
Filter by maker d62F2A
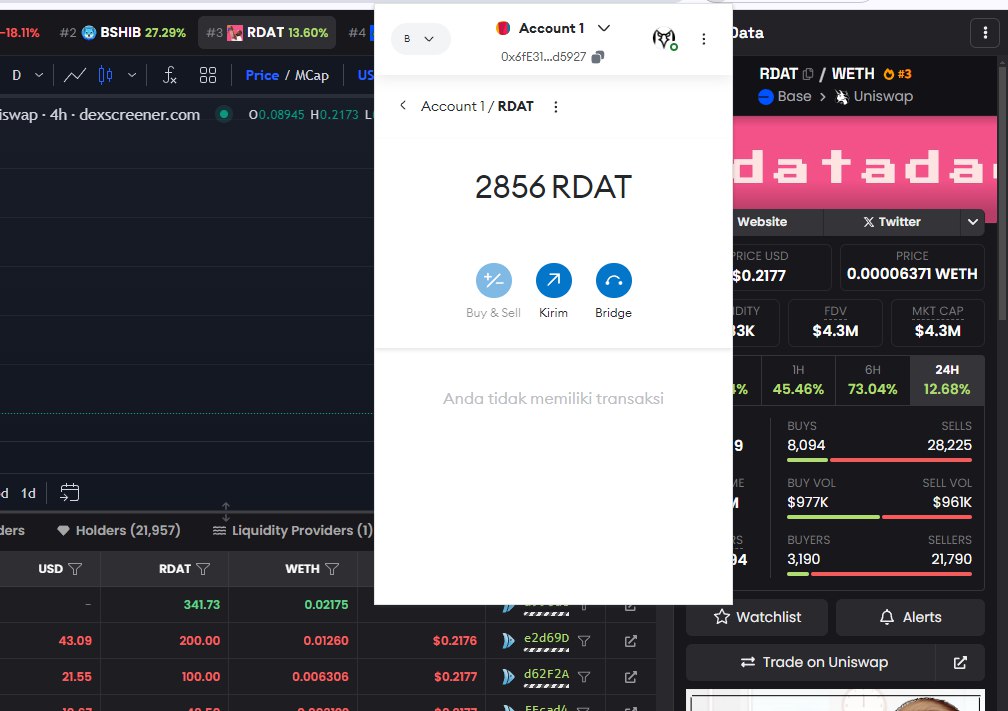(584, 677)
